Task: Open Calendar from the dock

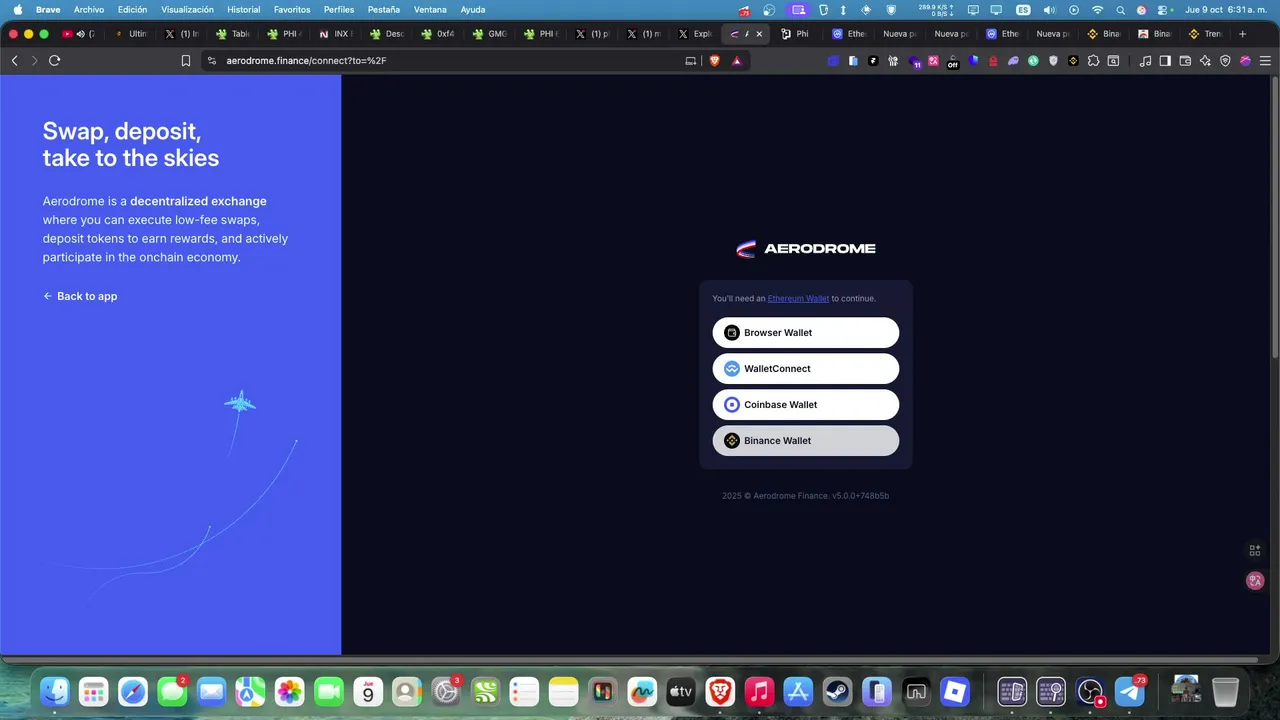Action: (368, 691)
